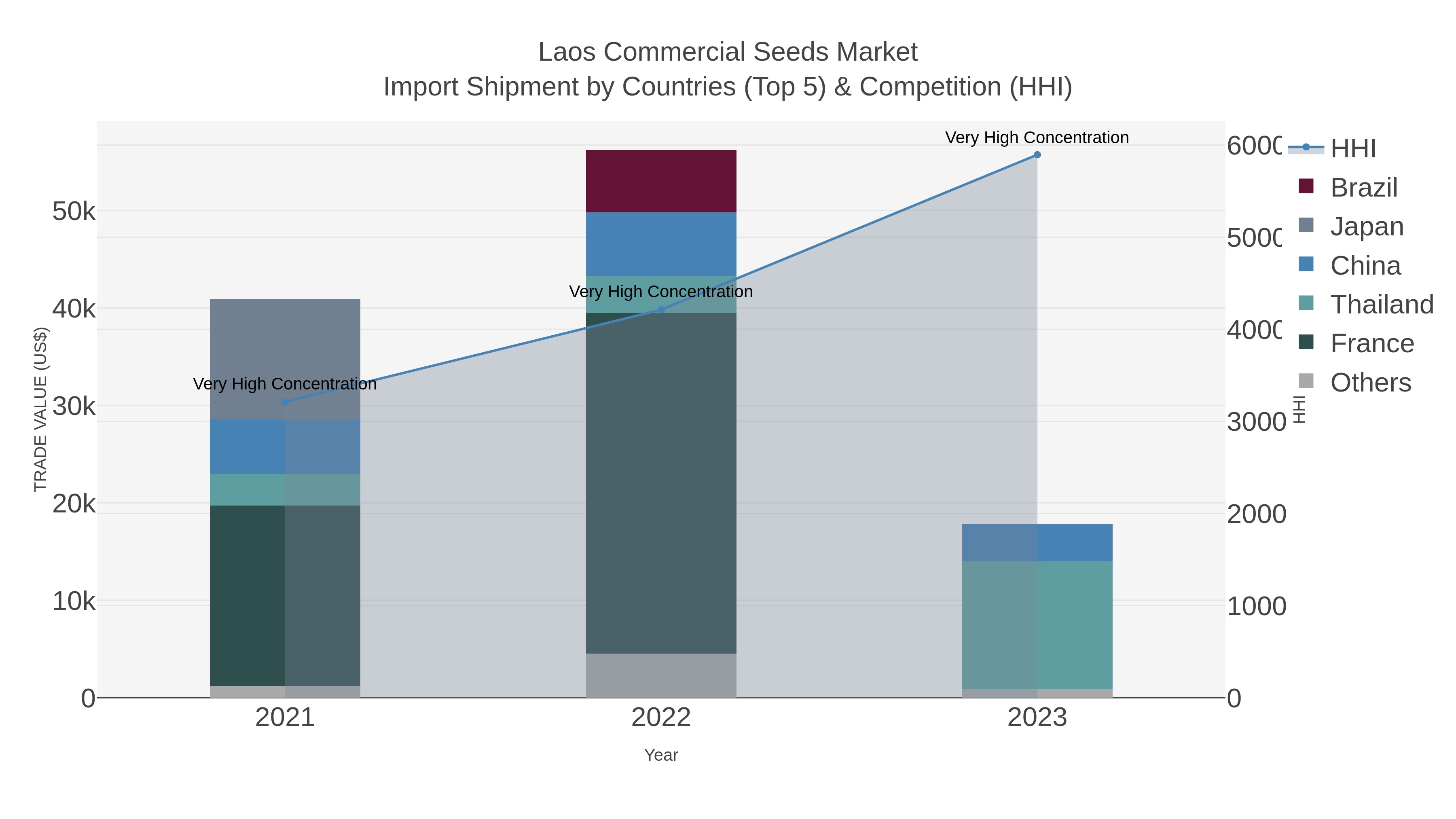The height and width of the screenshot is (819, 1456).
Task: Select the HHI data point for 2023
Action: (1037, 154)
